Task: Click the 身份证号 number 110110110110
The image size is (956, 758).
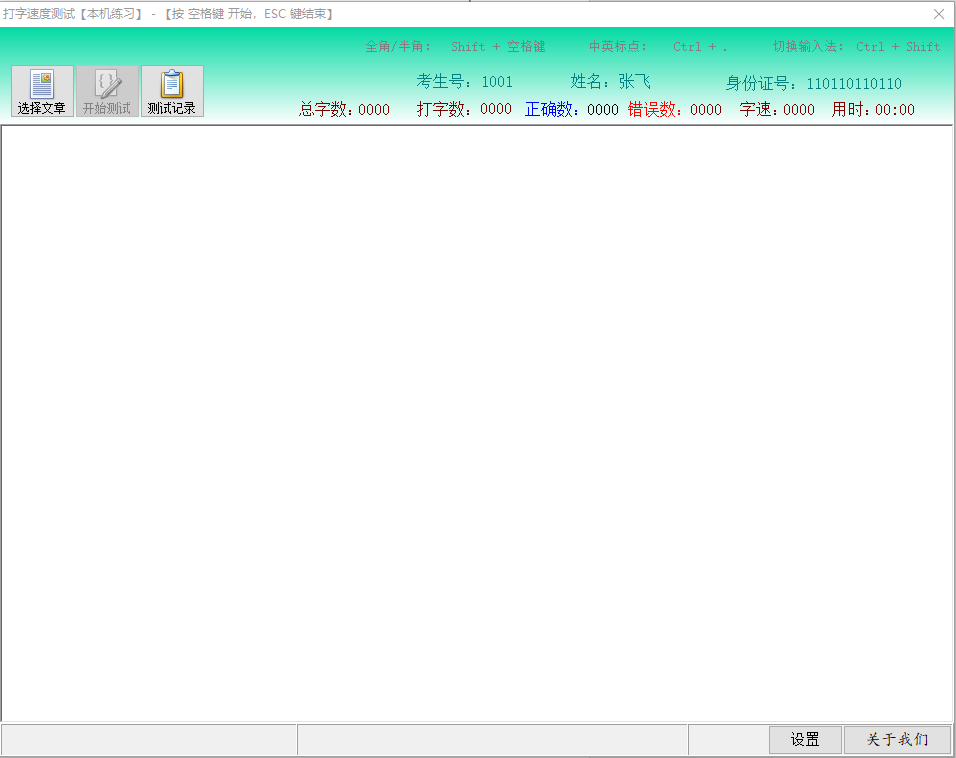Action: pyautogui.click(x=853, y=84)
